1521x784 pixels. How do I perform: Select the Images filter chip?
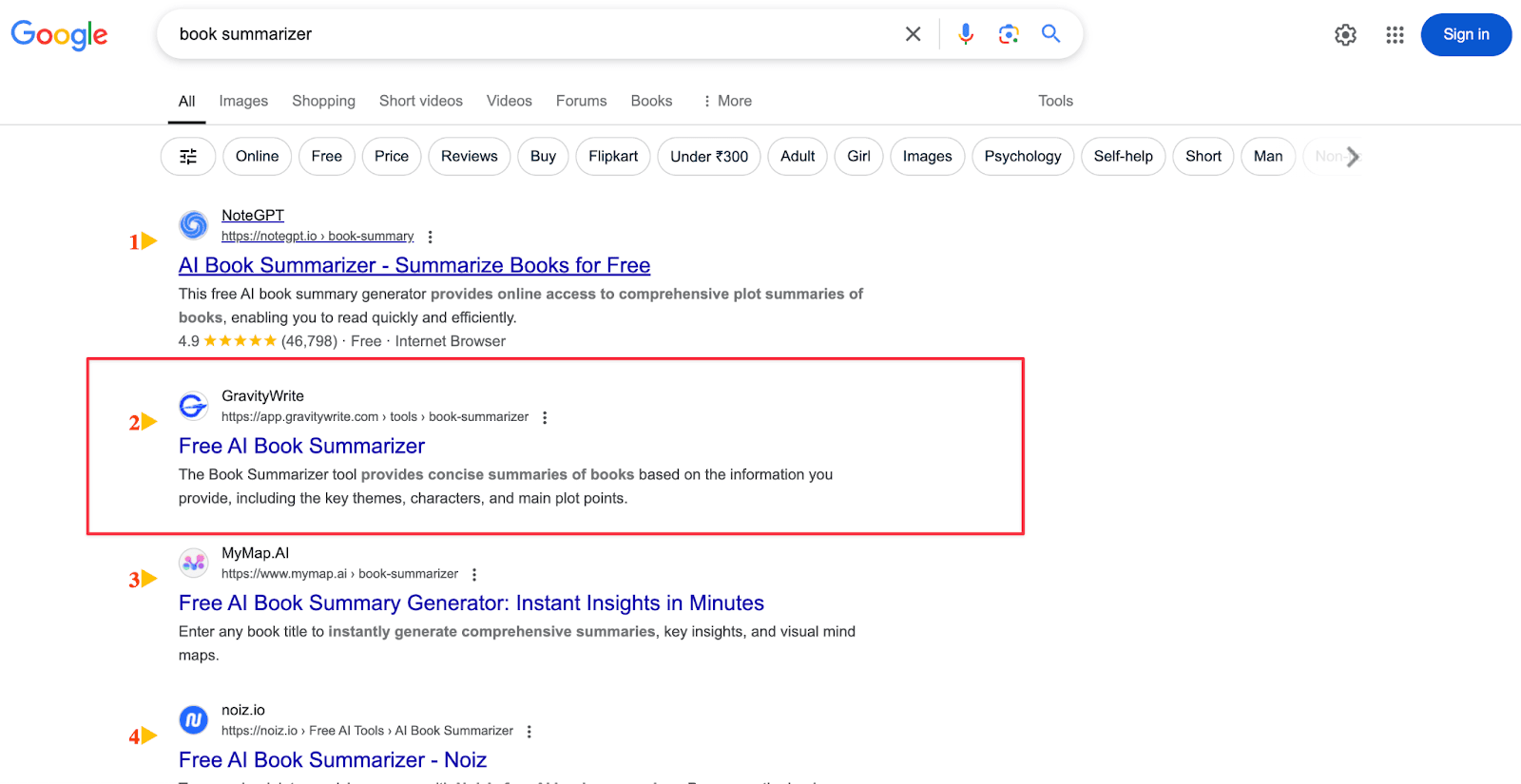point(928,157)
